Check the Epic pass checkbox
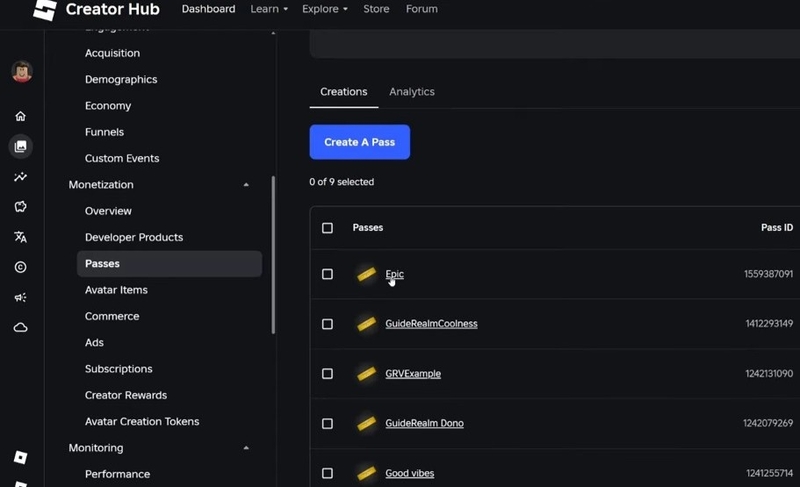This screenshot has width=800, height=487. tap(328, 274)
